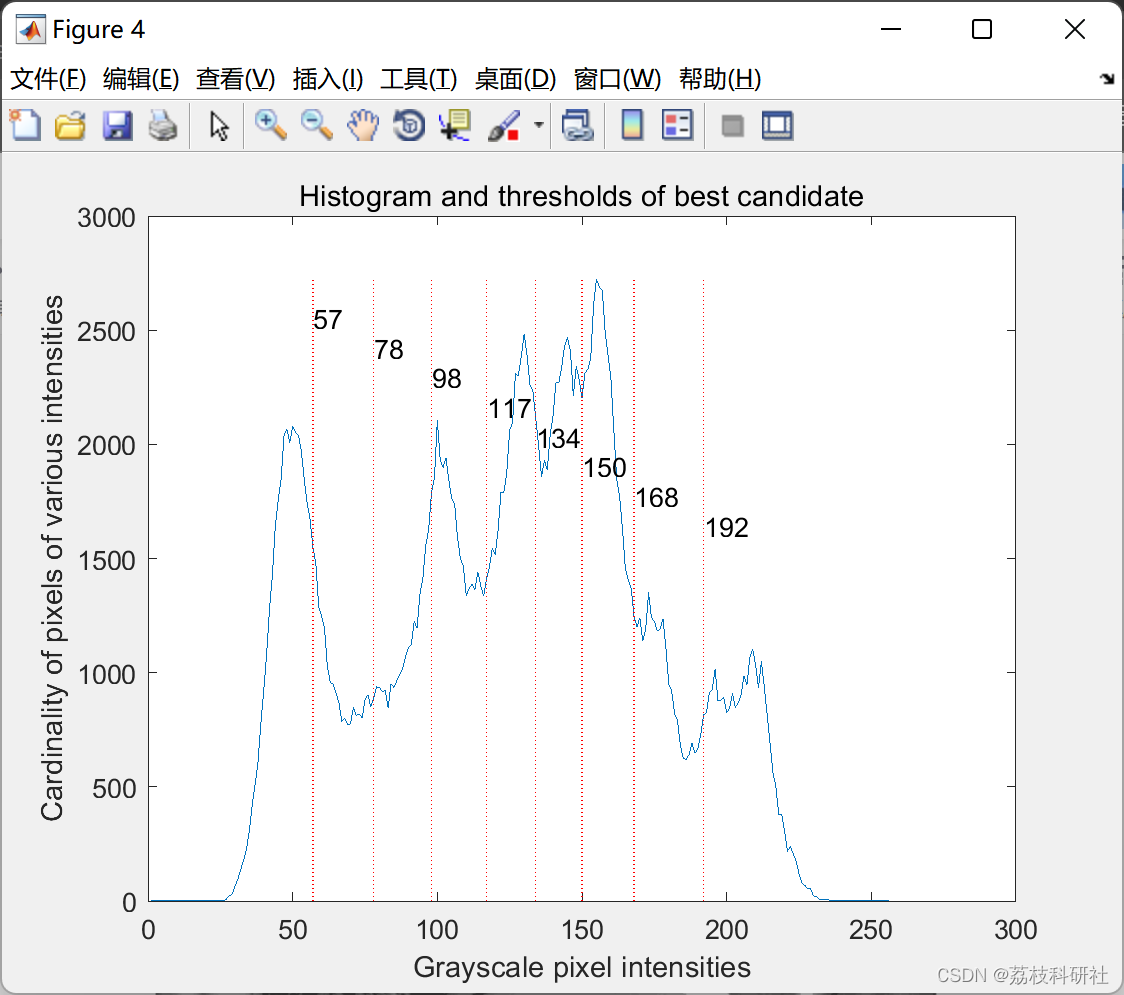Open the 帮助(H) menu
The height and width of the screenshot is (995, 1124).
[x=720, y=79]
